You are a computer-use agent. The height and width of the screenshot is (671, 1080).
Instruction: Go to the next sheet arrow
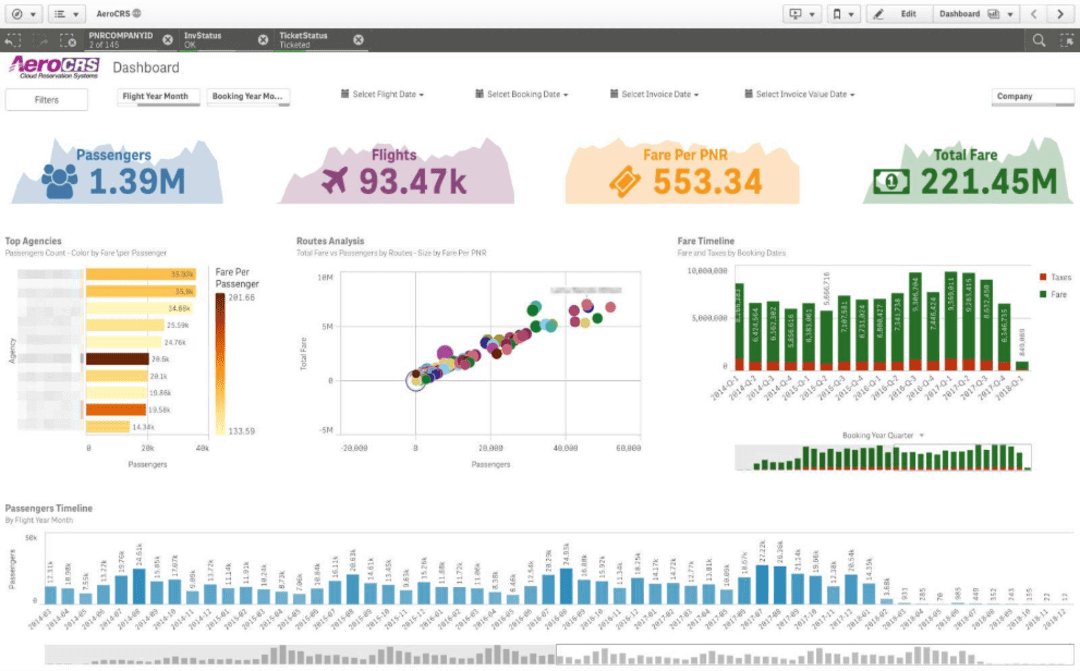pos(1061,14)
